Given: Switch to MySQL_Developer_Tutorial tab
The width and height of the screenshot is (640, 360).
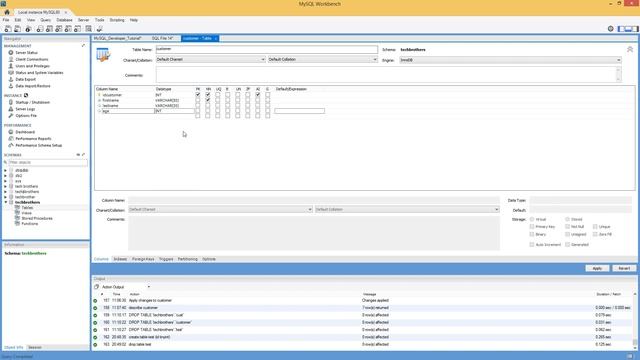Looking at the screenshot, I should [118, 38].
